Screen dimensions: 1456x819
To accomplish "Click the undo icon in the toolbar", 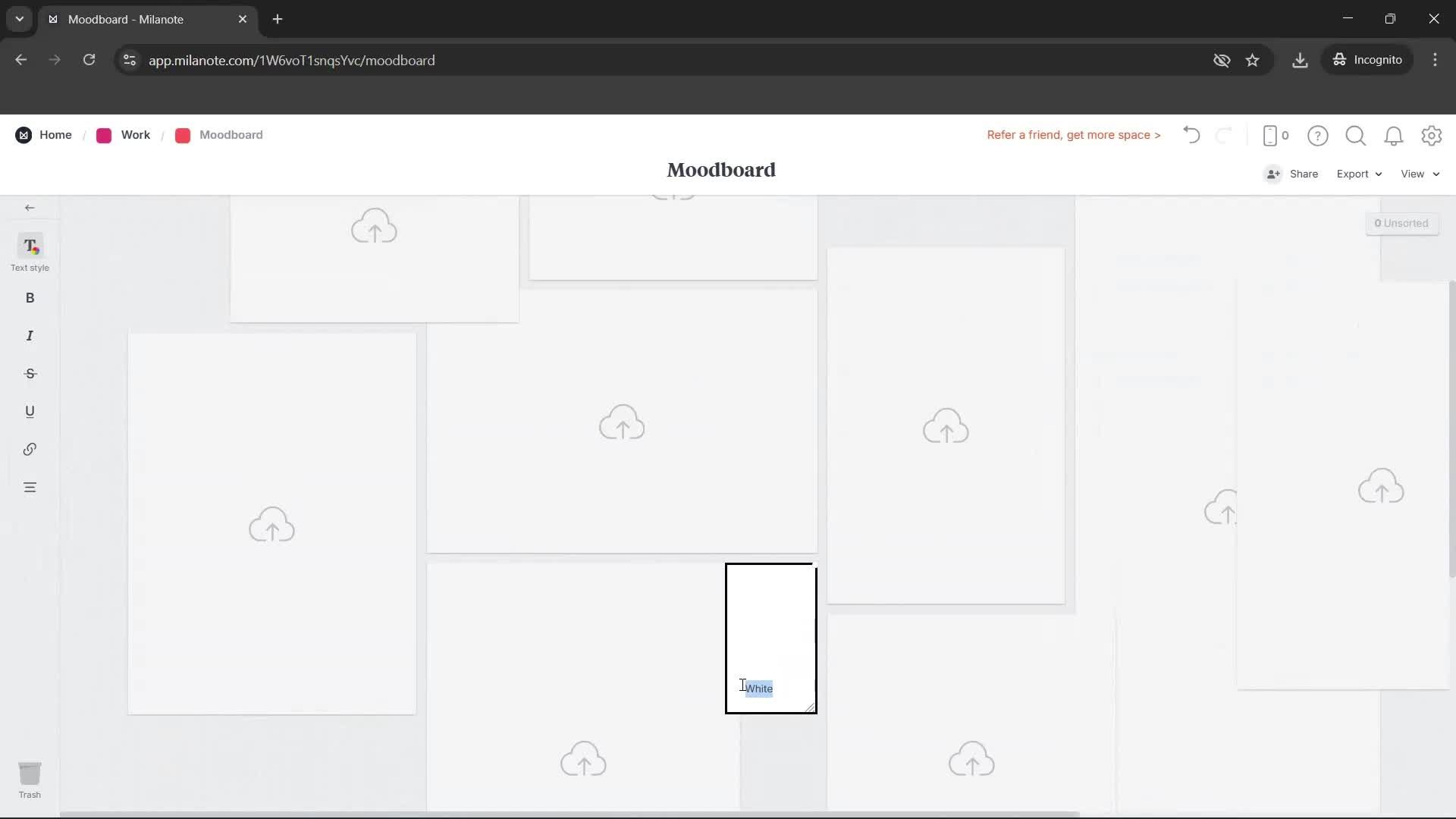I will pyautogui.click(x=1191, y=135).
